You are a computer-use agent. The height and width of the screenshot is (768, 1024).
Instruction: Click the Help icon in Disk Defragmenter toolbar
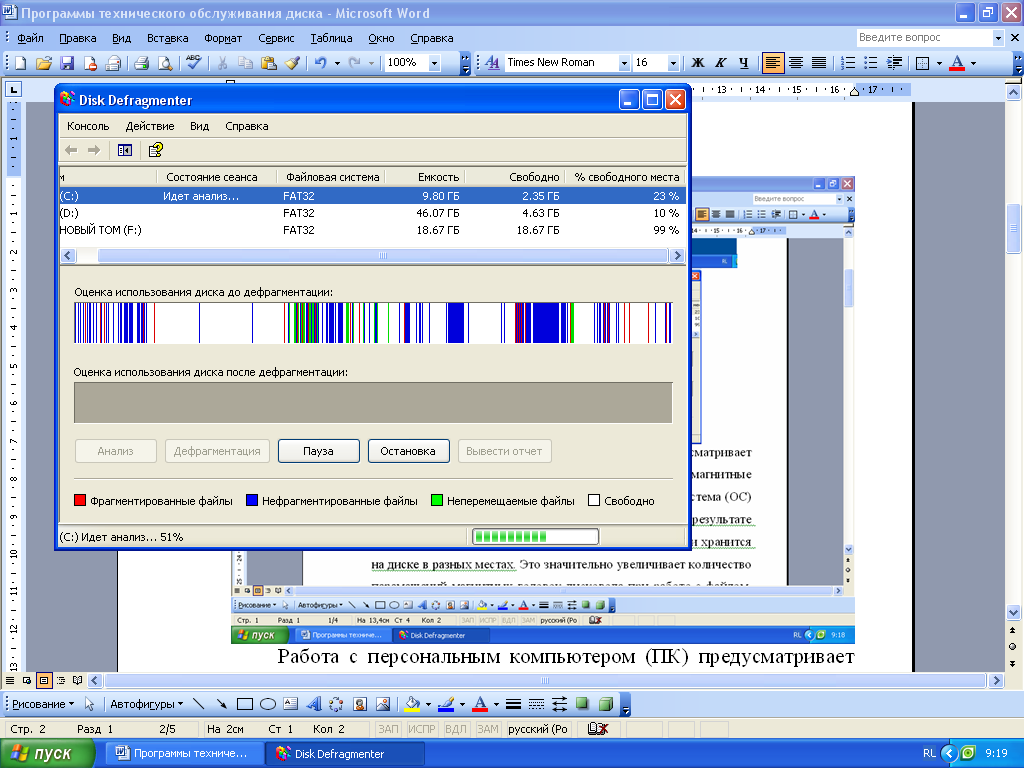click(x=156, y=150)
